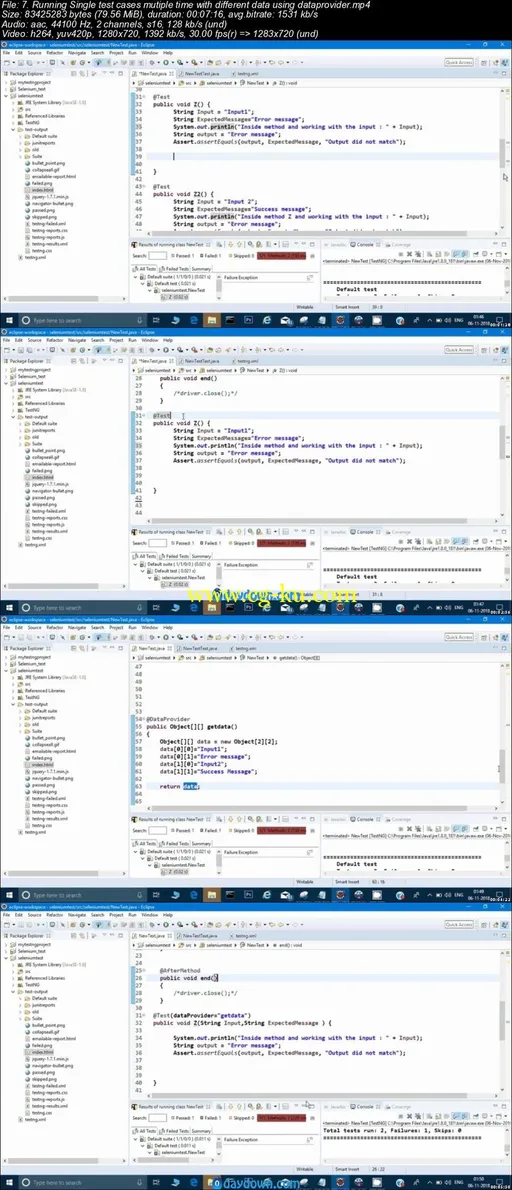Screen dimensions: 512x1190
Task: Open Refactor menu in the getdata() window
Action: point(55,628)
